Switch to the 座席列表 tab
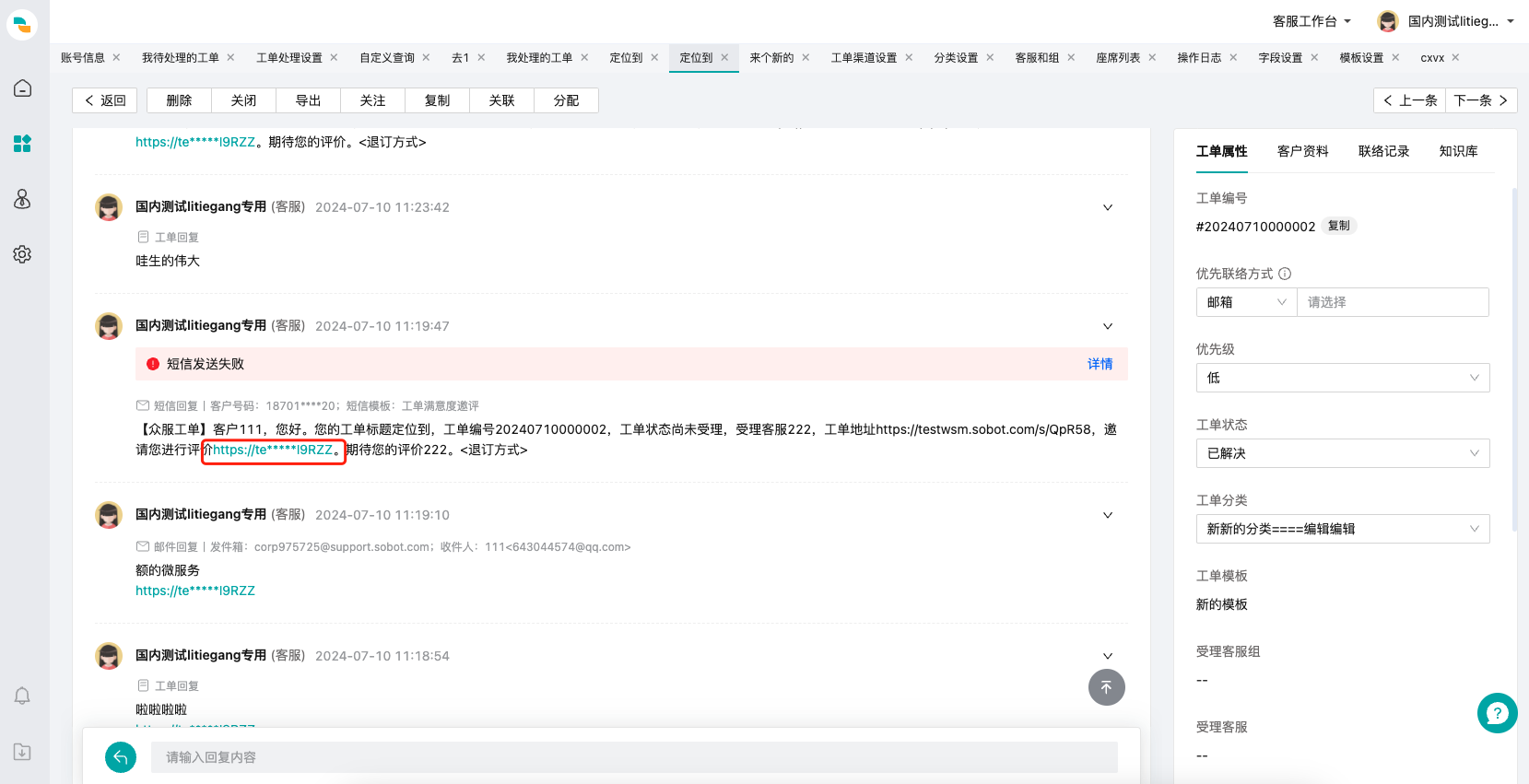This screenshot has width=1529, height=784. [1118, 57]
